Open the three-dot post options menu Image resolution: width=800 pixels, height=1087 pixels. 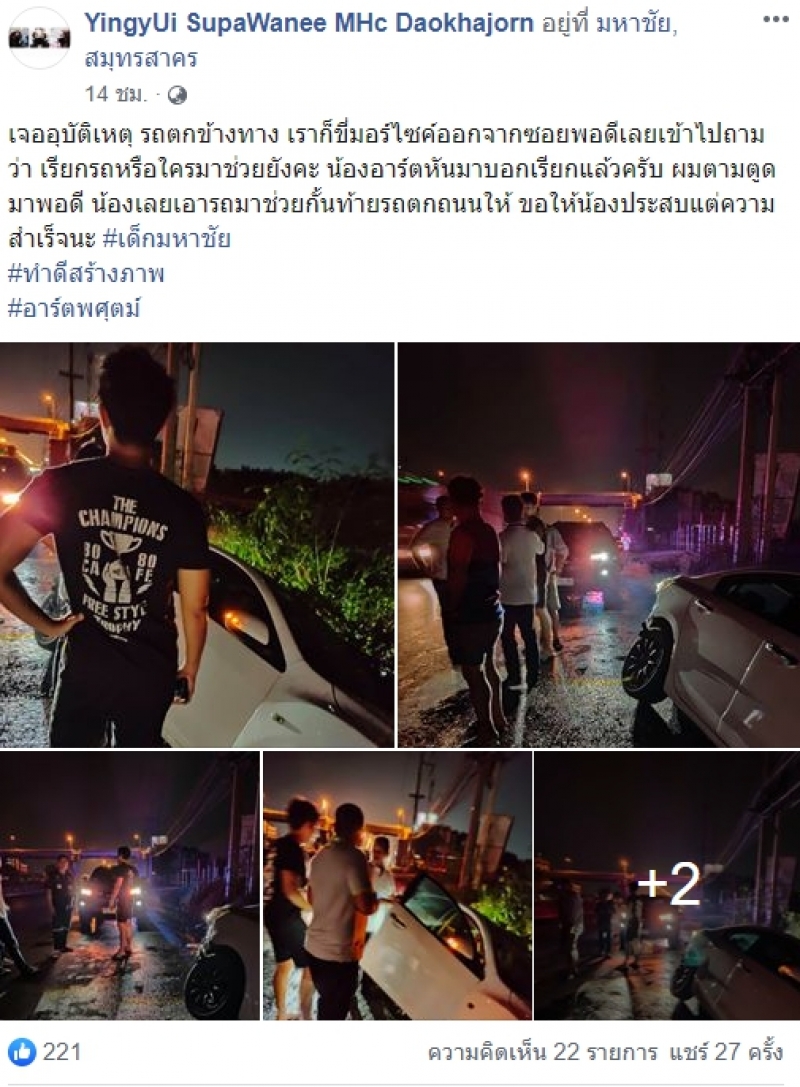776,20
